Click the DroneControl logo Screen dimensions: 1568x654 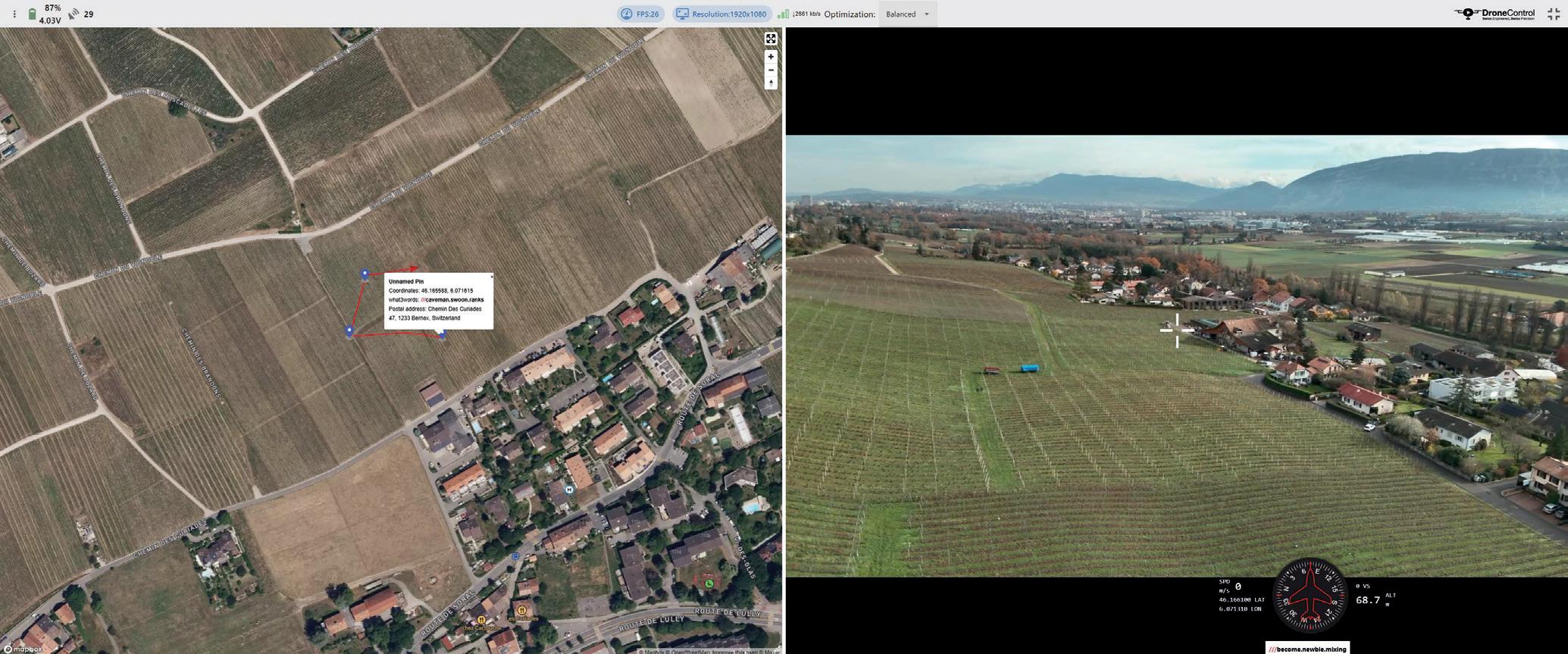point(1494,14)
